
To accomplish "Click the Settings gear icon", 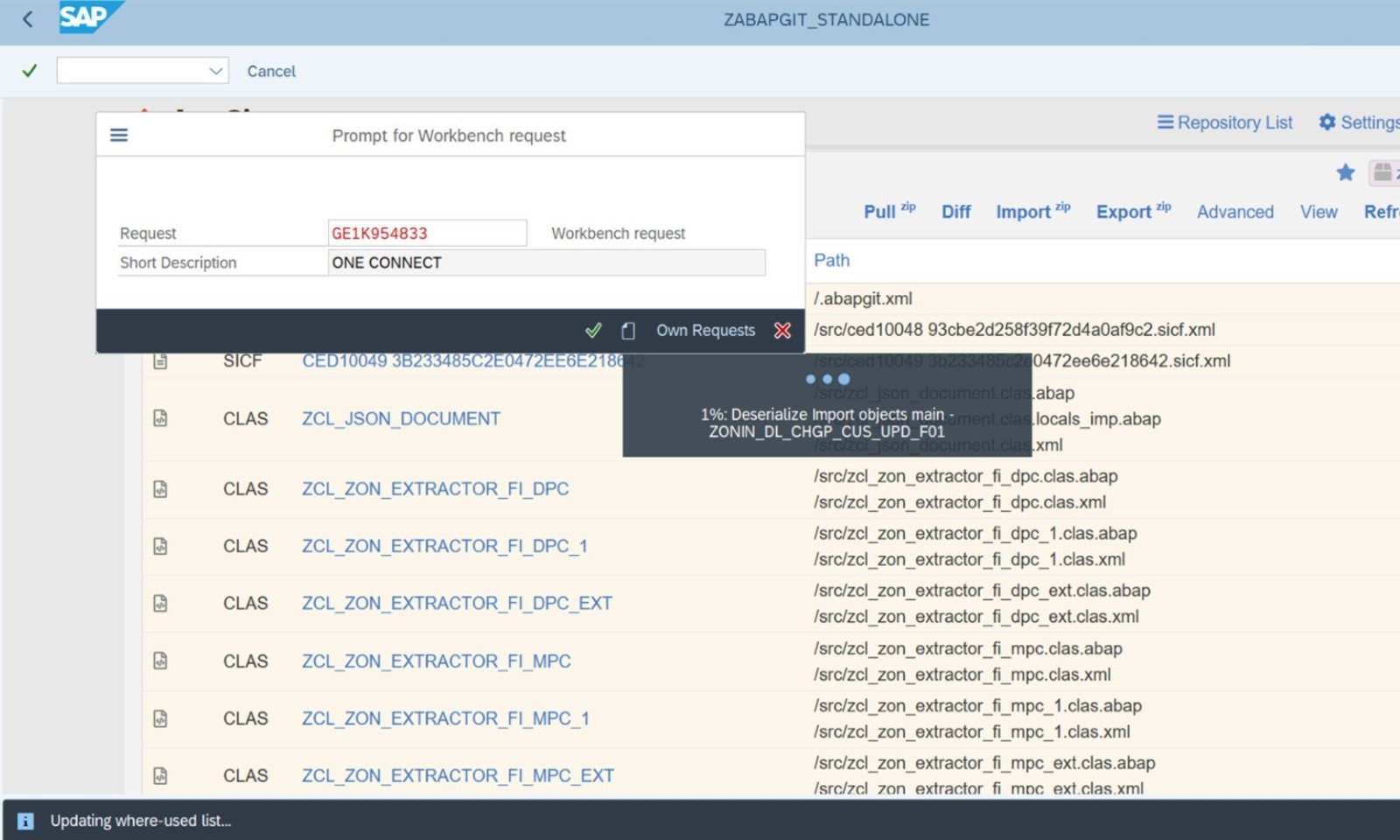I will point(1327,122).
